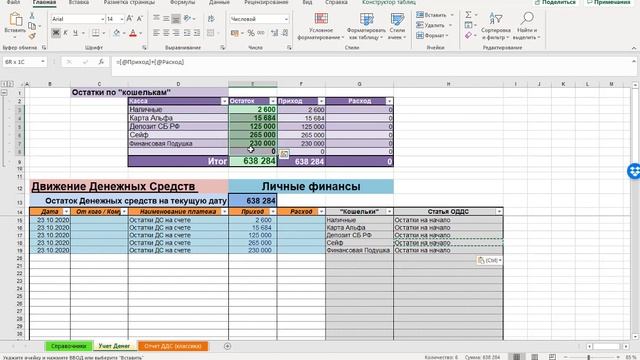Image resolution: width=640 pixels, height=360 pixels.
Task: Open Cell Styles (Стили ячеек)
Action: coord(397,26)
